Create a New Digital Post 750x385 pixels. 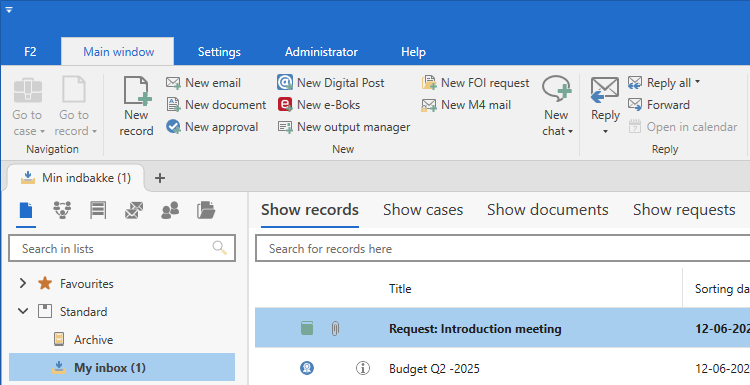point(331,83)
